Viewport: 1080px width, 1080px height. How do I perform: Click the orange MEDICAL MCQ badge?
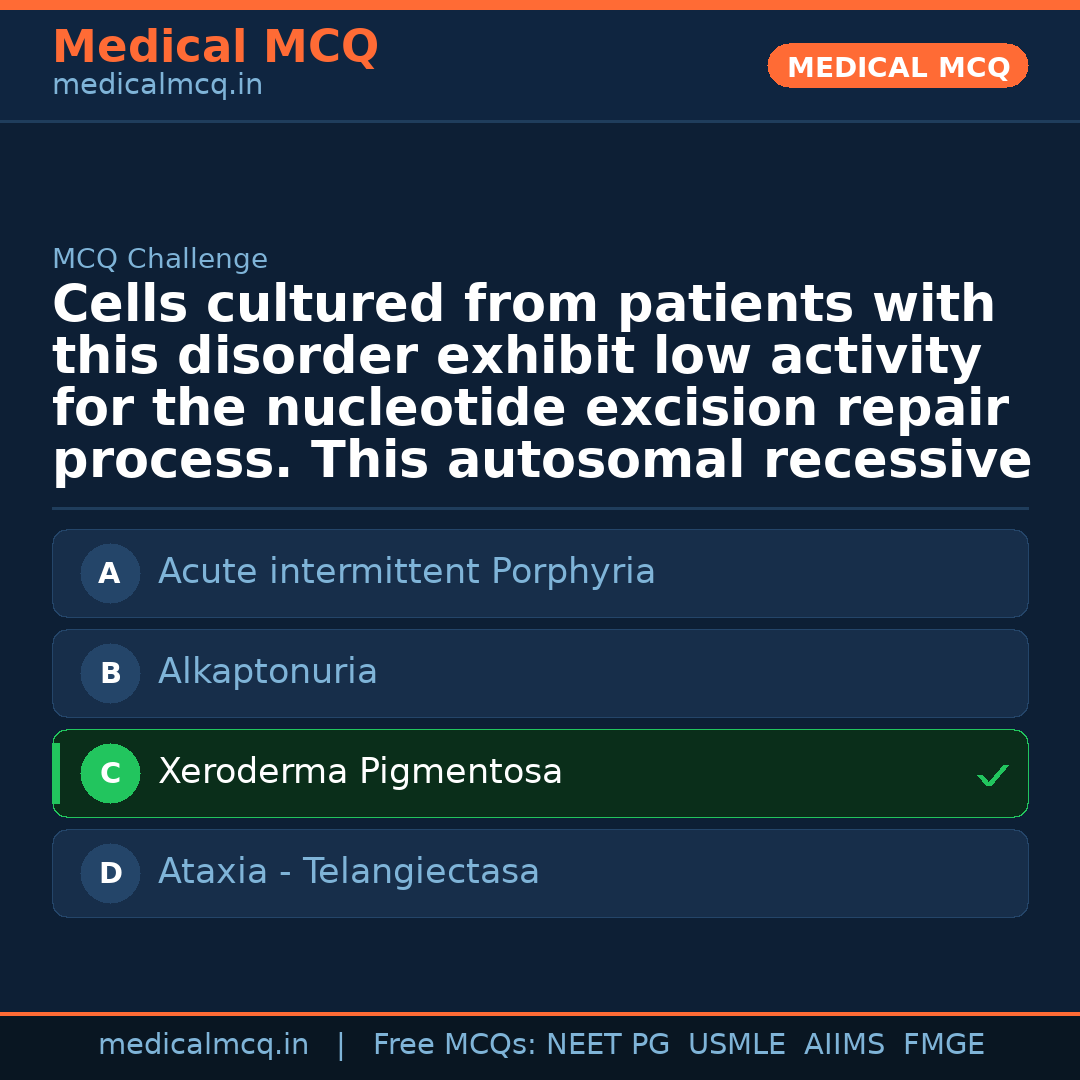[898, 67]
